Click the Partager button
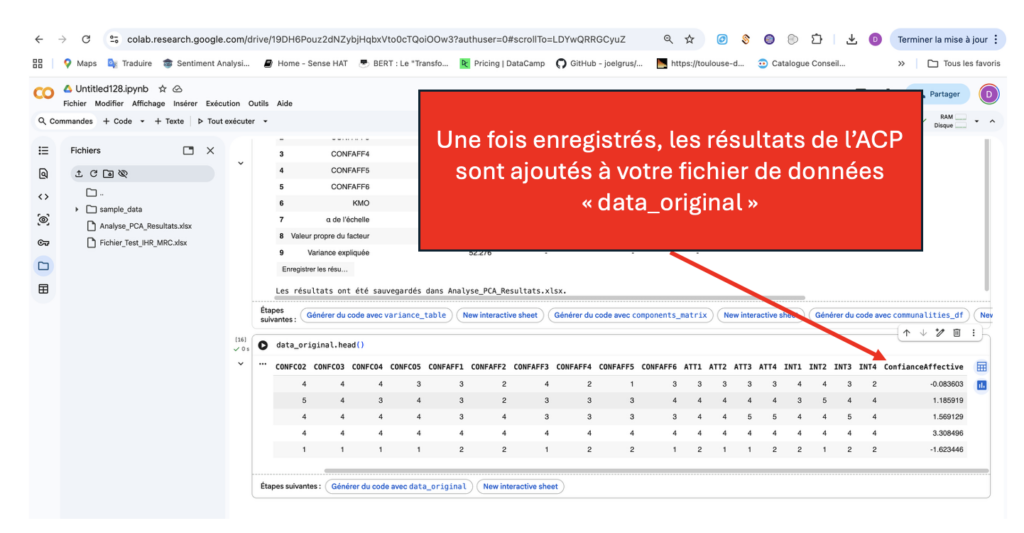This screenshot has height=533, width=1024. click(938, 94)
